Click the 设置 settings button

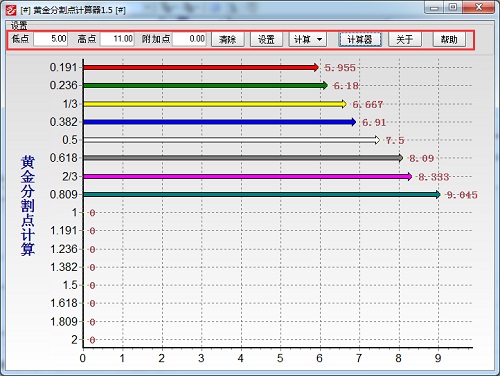[x=266, y=39]
